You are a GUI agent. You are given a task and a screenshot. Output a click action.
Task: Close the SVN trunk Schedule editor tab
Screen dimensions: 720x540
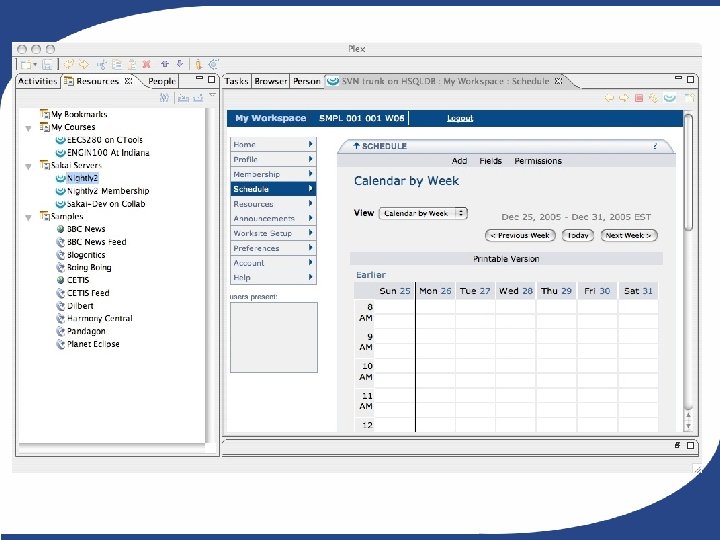pos(558,81)
